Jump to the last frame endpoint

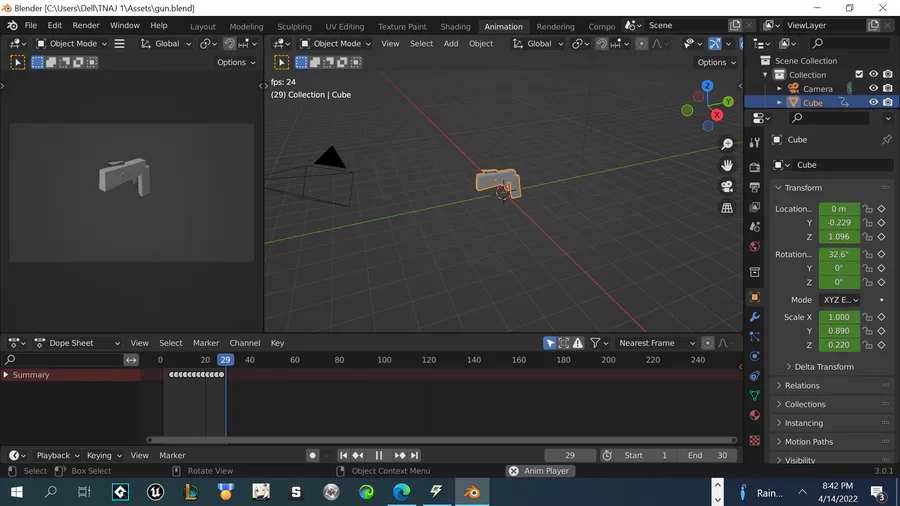415,456
